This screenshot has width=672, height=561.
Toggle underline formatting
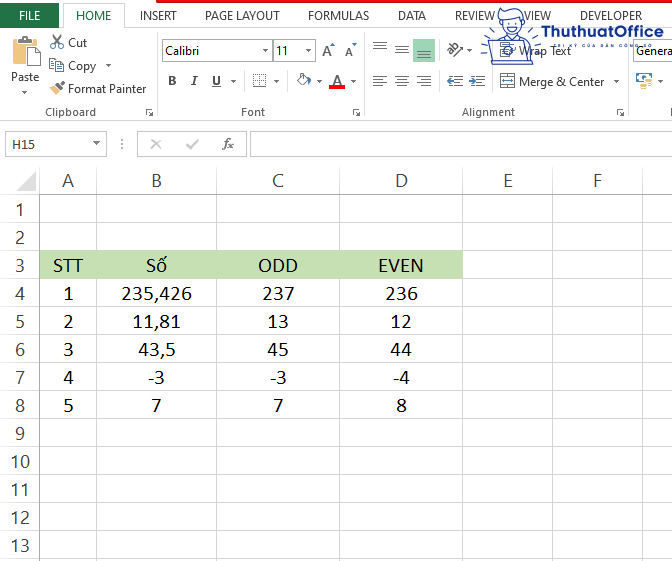(x=216, y=81)
